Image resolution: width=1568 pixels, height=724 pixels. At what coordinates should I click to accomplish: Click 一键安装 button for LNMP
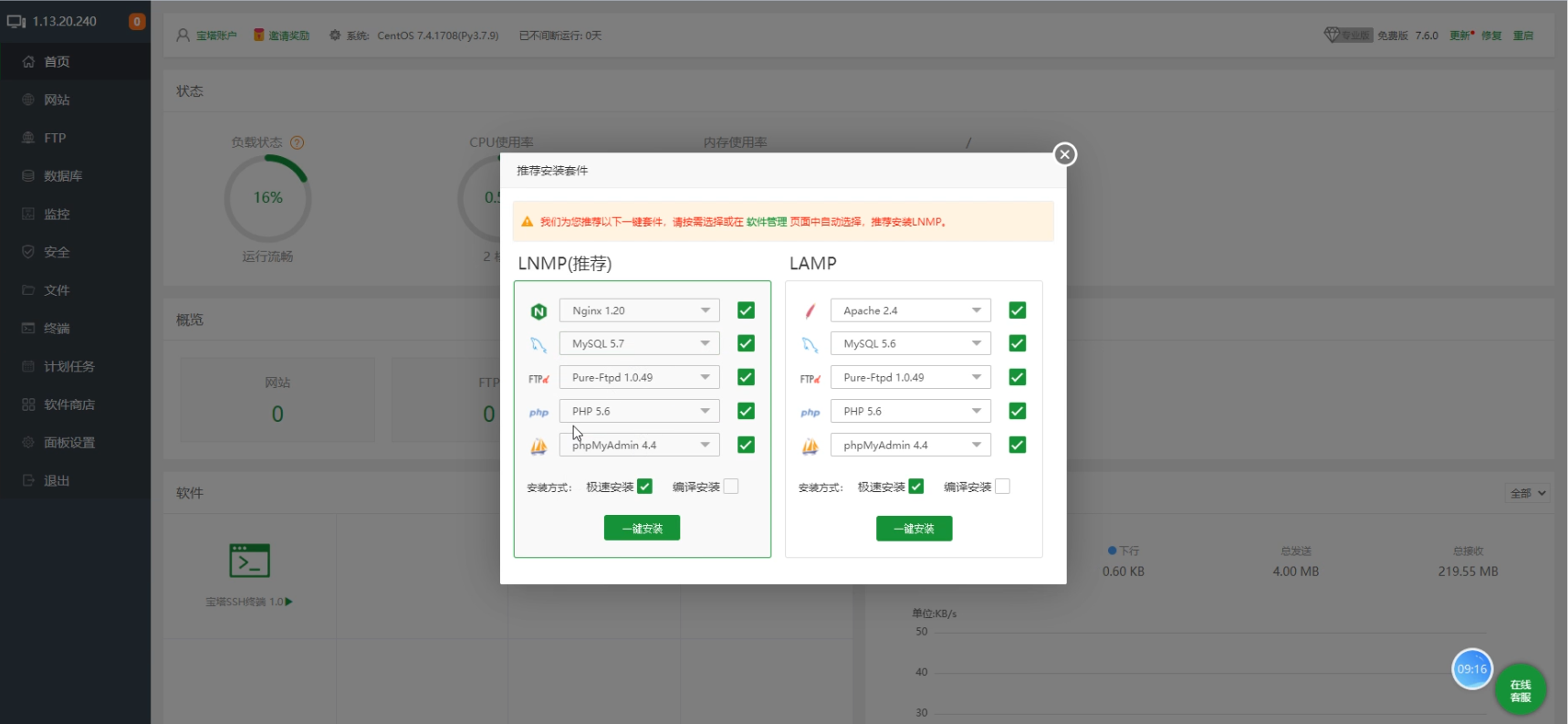click(x=642, y=528)
